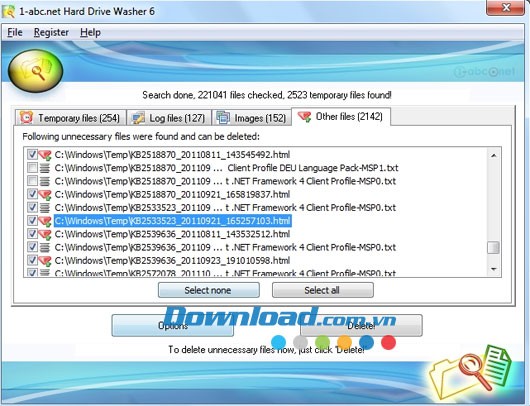Click the file list scrollbar thumb
This screenshot has height=406, width=530.
(x=494, y=247)
